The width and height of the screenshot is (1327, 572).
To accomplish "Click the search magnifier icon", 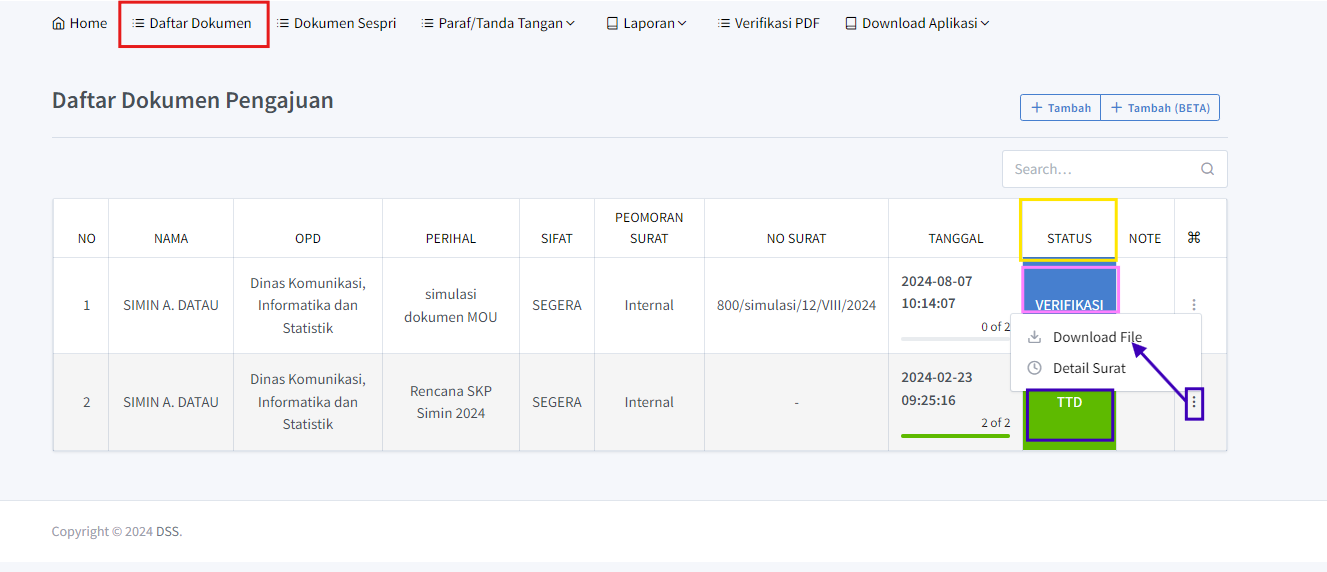I will coord(1207,169).
